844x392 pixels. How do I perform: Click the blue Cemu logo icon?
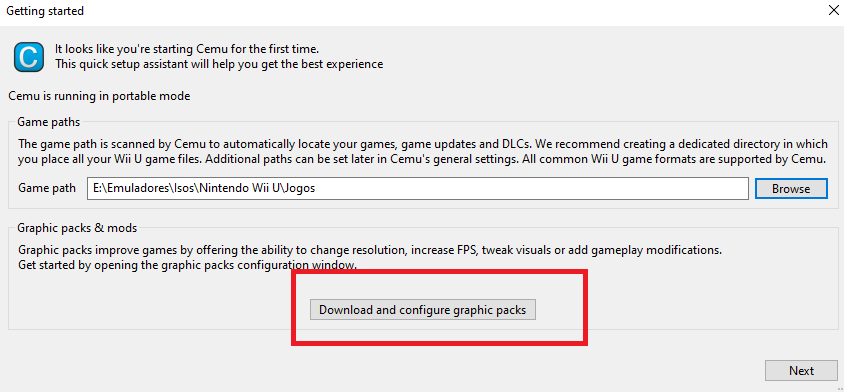coord(28,57)
